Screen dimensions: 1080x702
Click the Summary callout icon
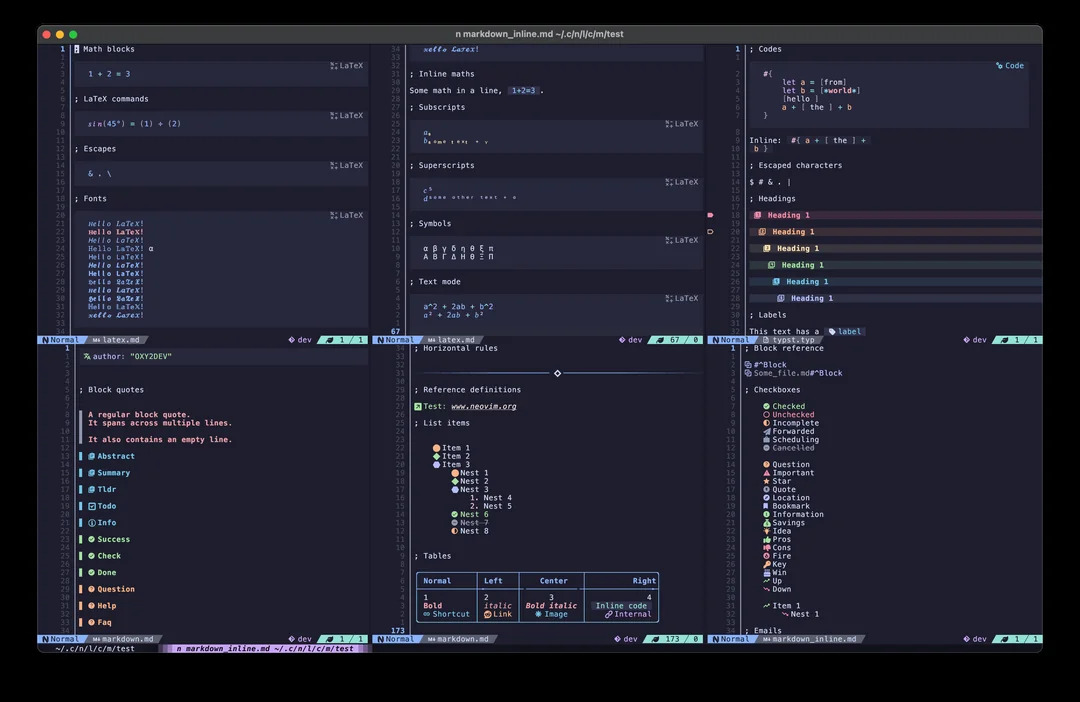[91, 473]
